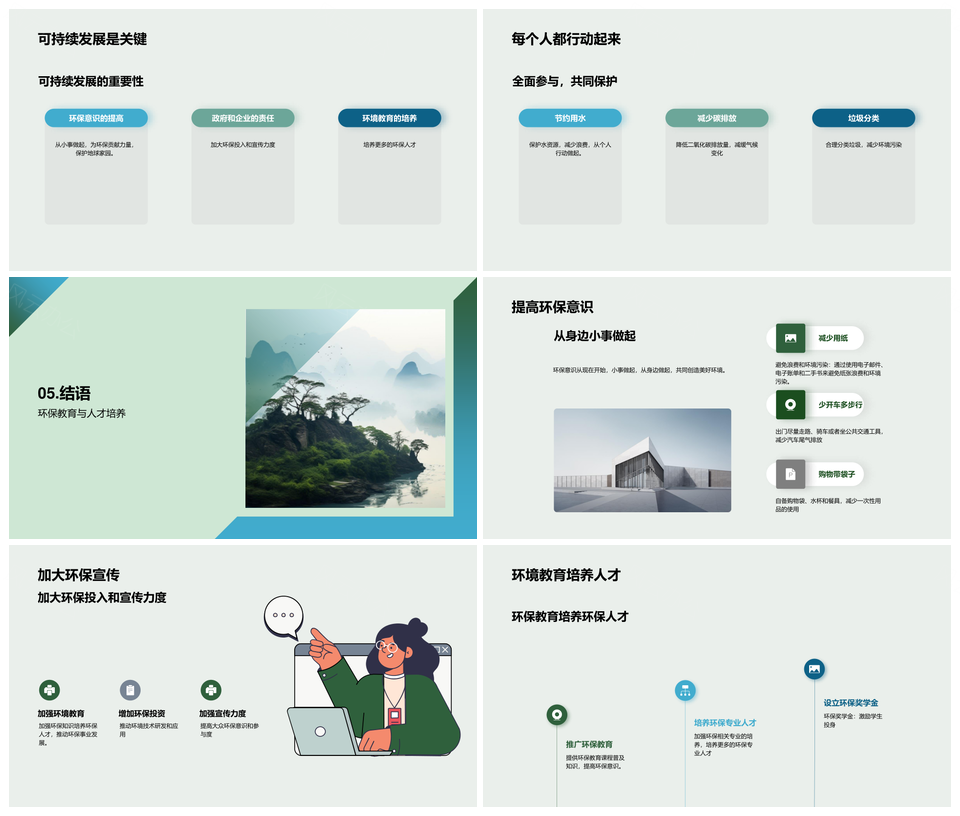Click the text 环保教育与人才培养
This screenshot has width=960, height=816.
click(81, 413)
